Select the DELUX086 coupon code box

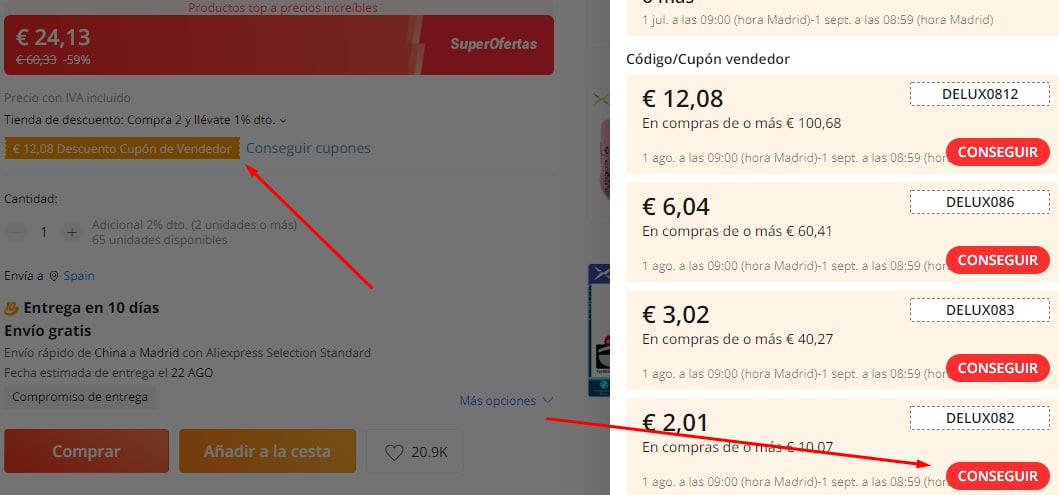pyautogui.click(x=980, y=202)
